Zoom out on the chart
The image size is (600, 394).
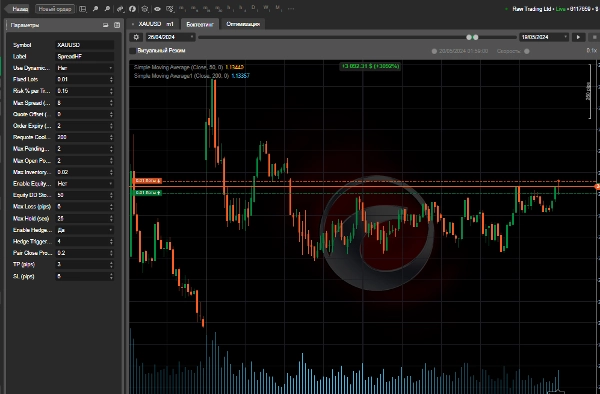pos(108,9)
